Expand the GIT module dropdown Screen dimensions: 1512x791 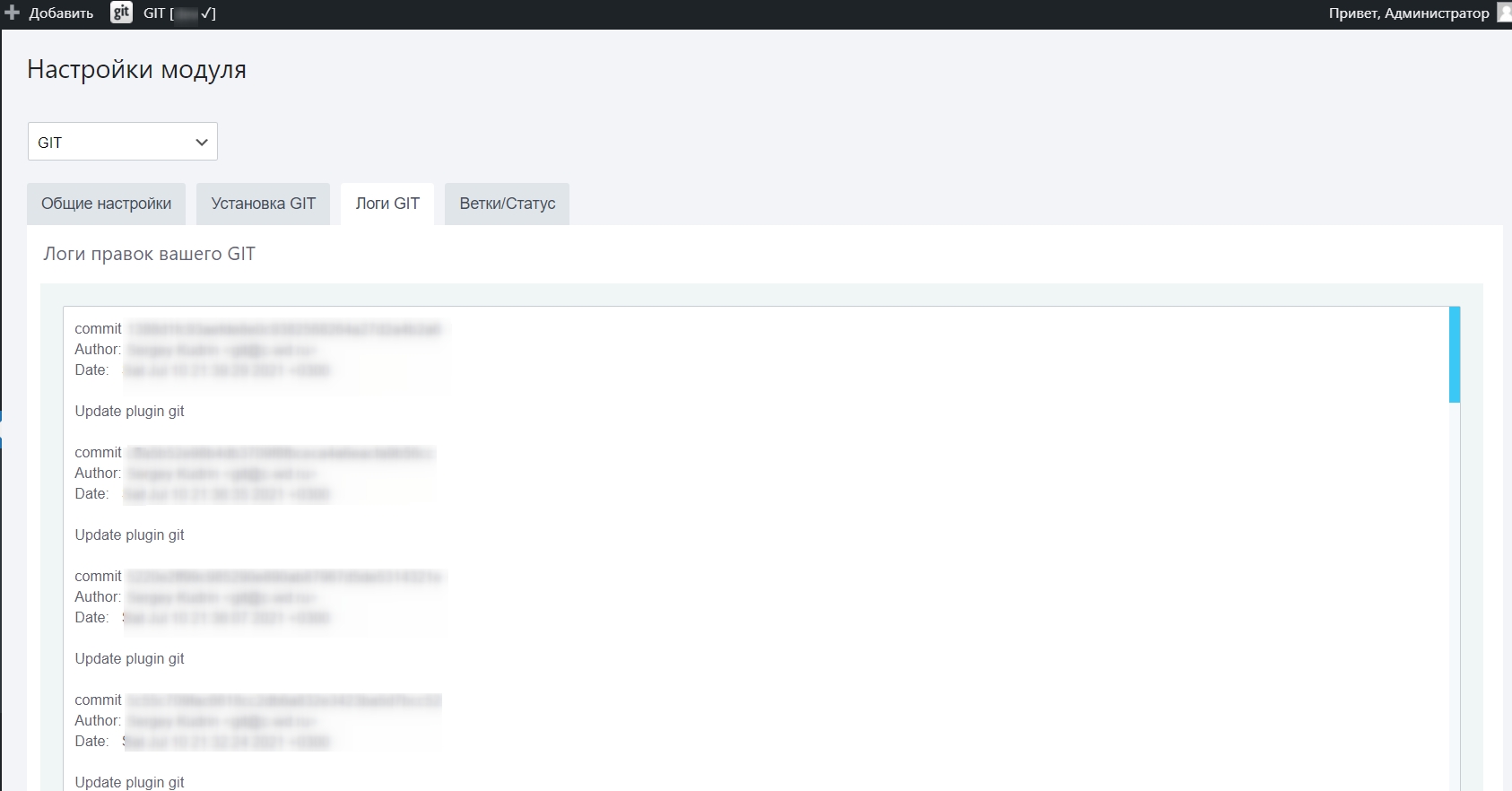[x=123, y=142]
